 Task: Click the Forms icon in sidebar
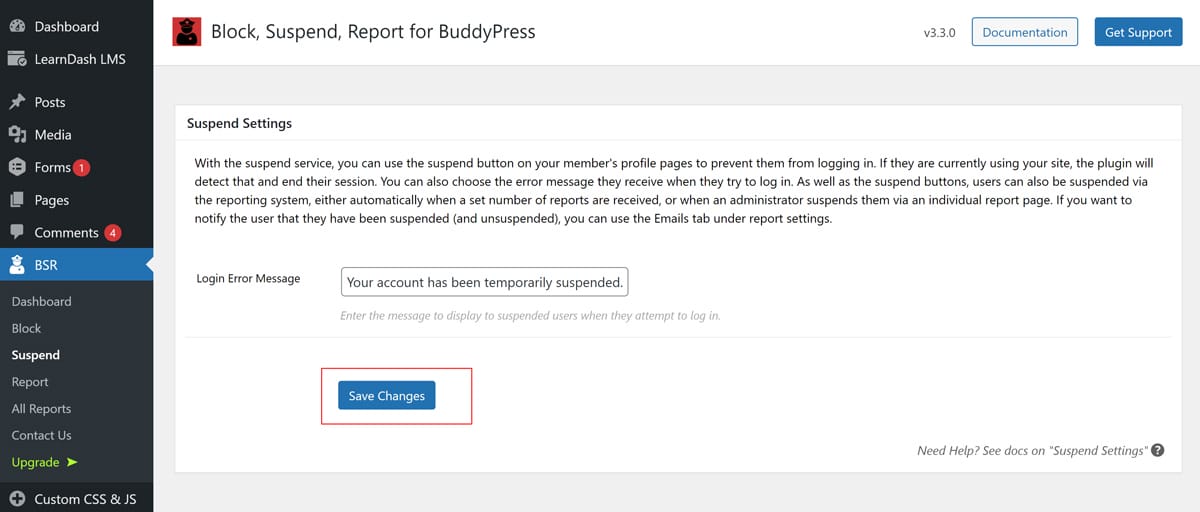pyautogui.click(x=17, y=167)
